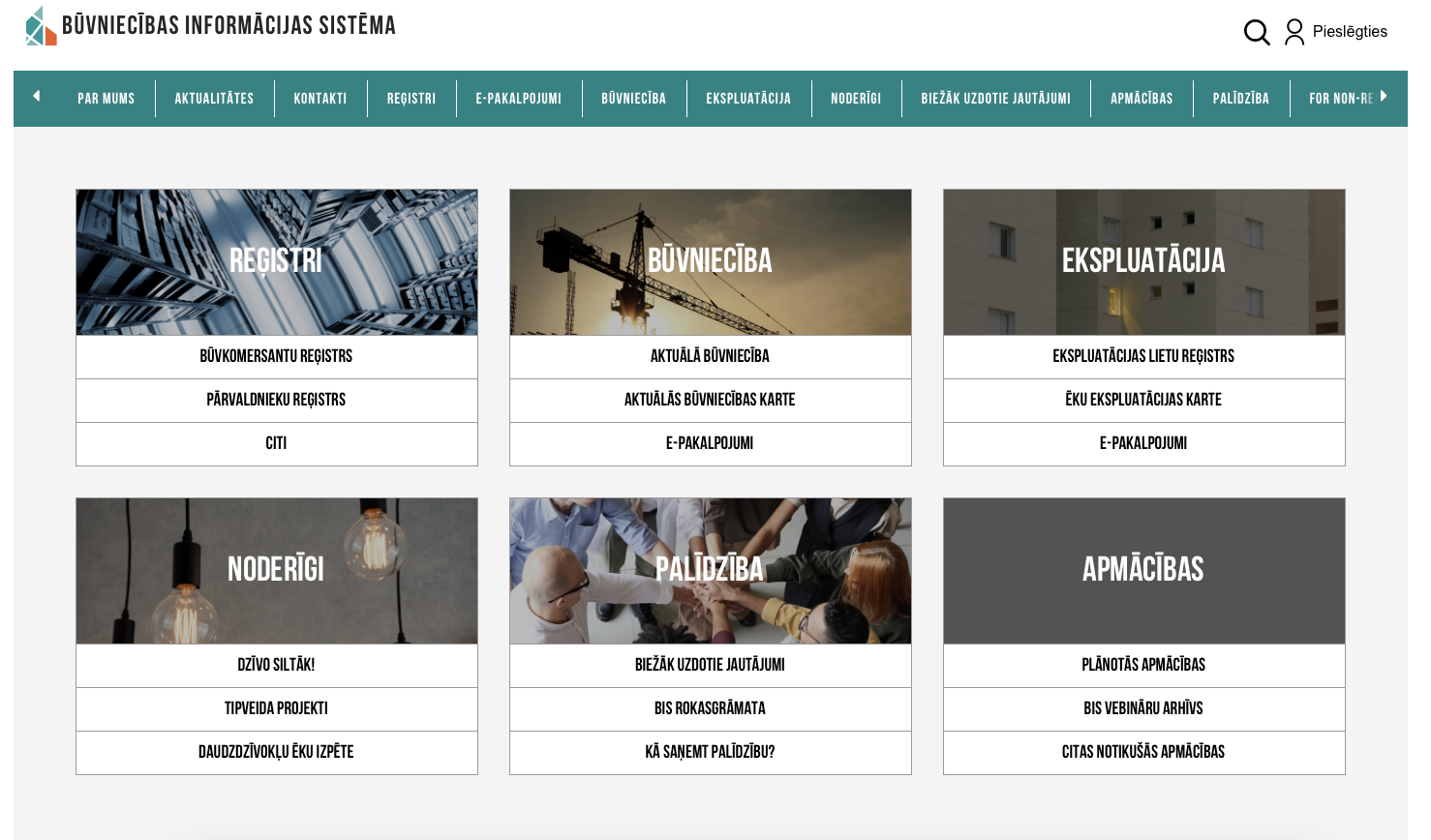
Task: Open Ekspluatācijas lietu reģistrs
Action: click(x=1144, y=357)
